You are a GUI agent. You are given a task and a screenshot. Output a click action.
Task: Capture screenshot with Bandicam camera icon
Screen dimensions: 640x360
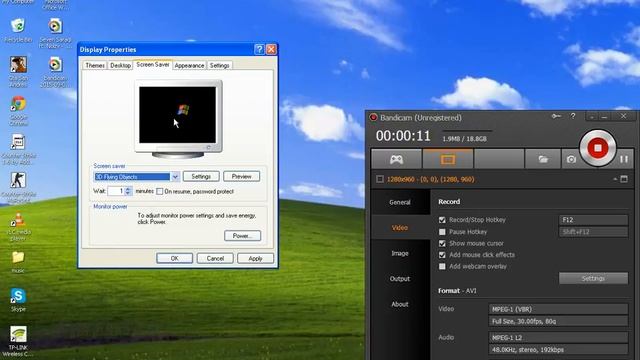click(x=571, y=159)
